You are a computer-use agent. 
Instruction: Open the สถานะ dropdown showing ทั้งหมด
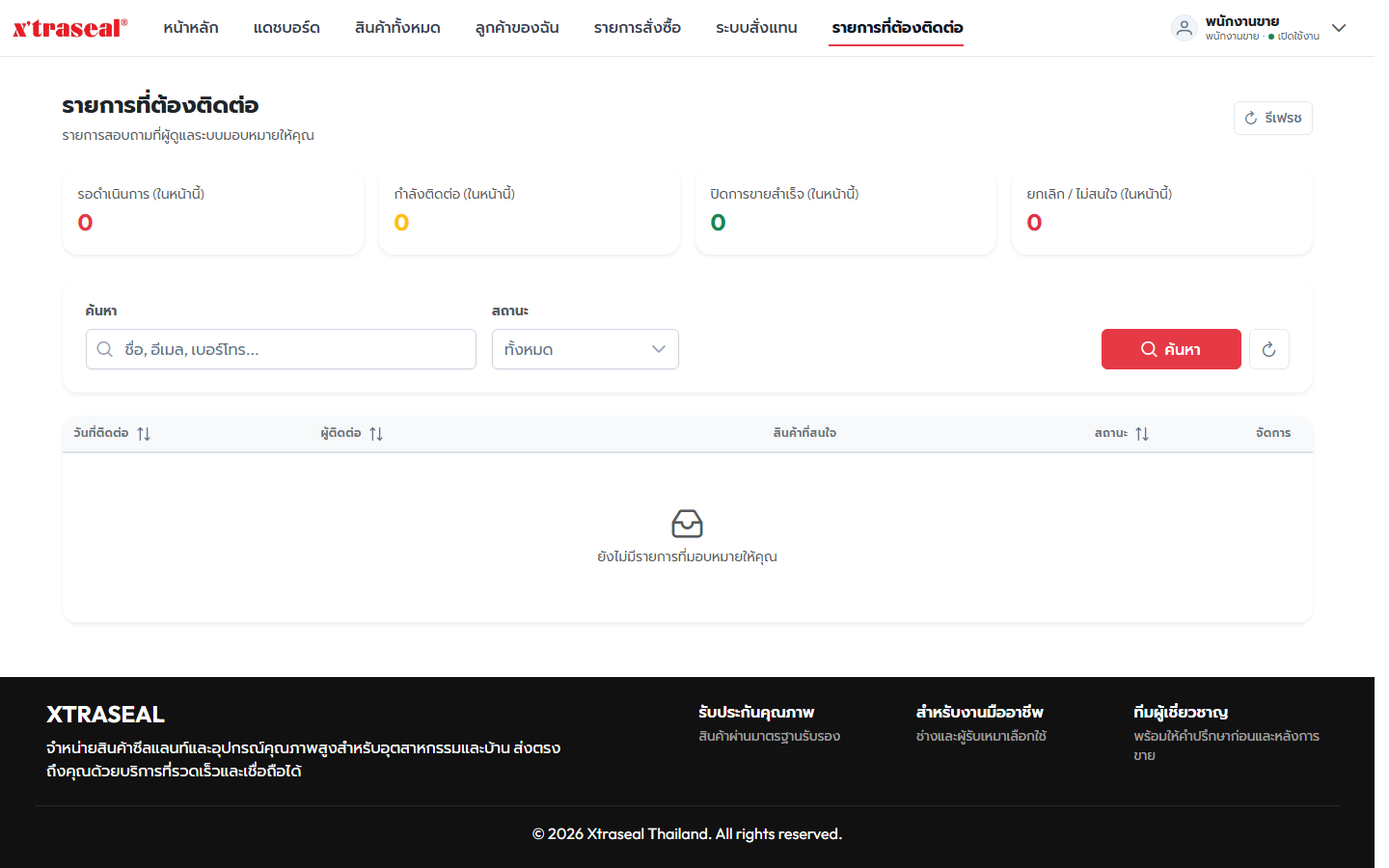click(x=586, y=349)
